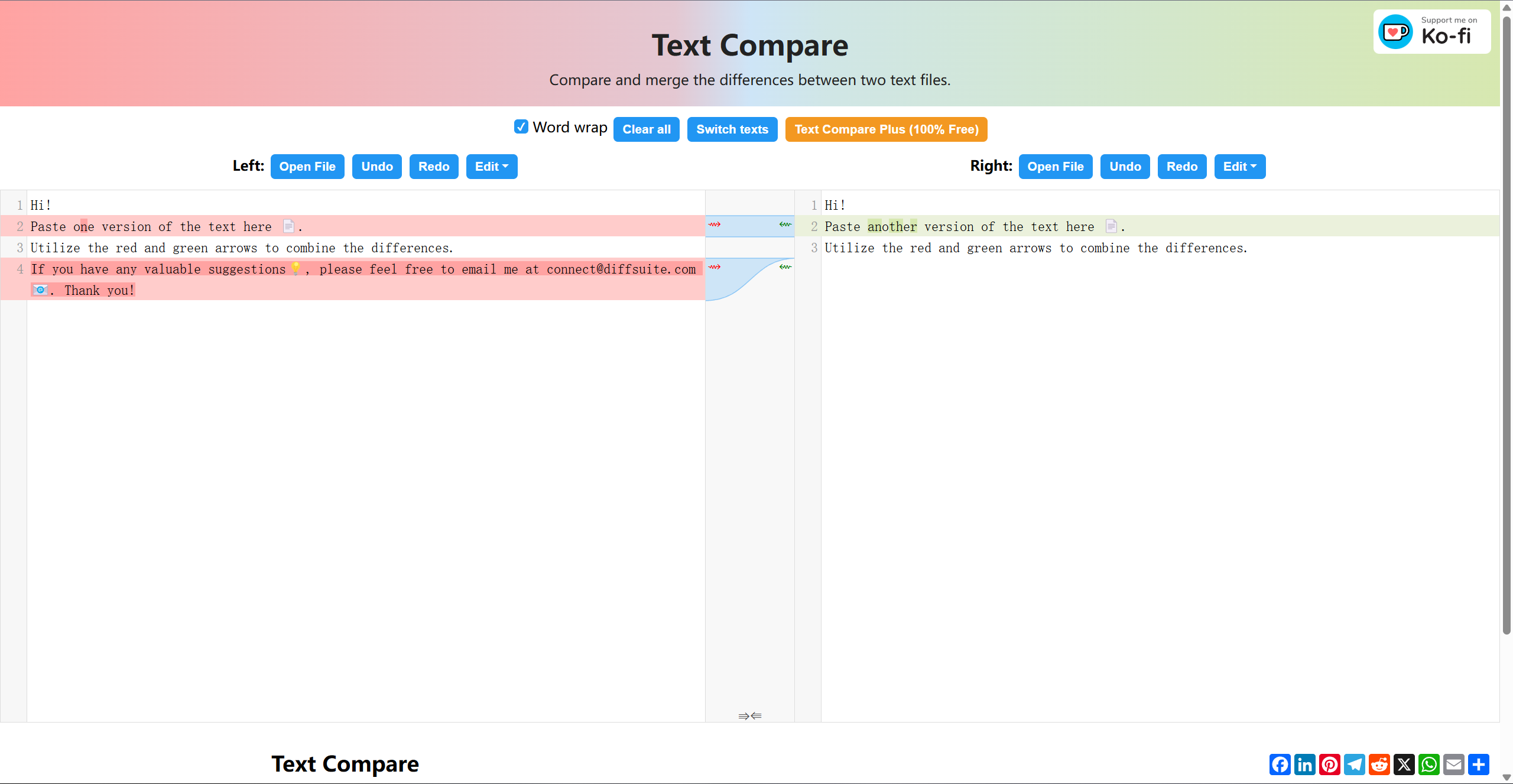
Task: Toggle the Word wrap checkbox
Action: coord(521,127)
